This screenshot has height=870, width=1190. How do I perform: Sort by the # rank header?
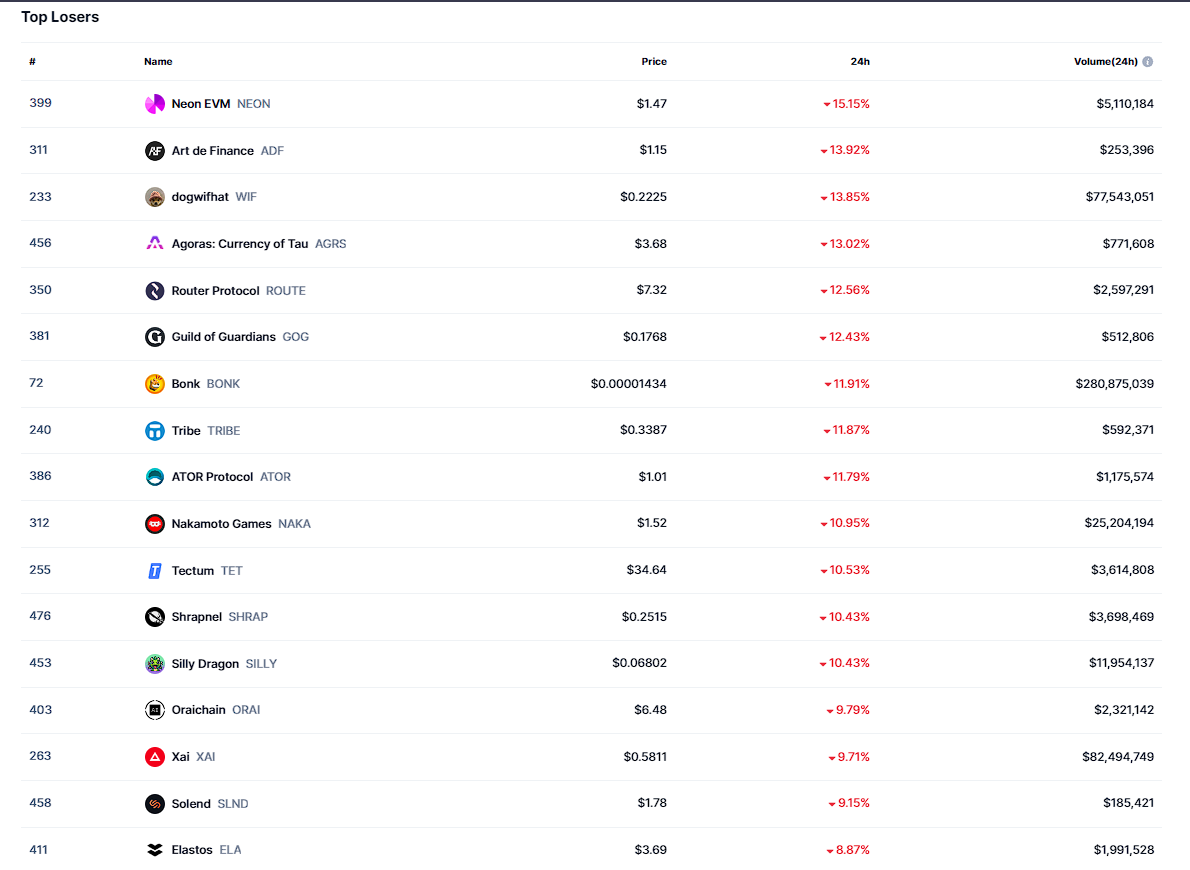point(33,62)
